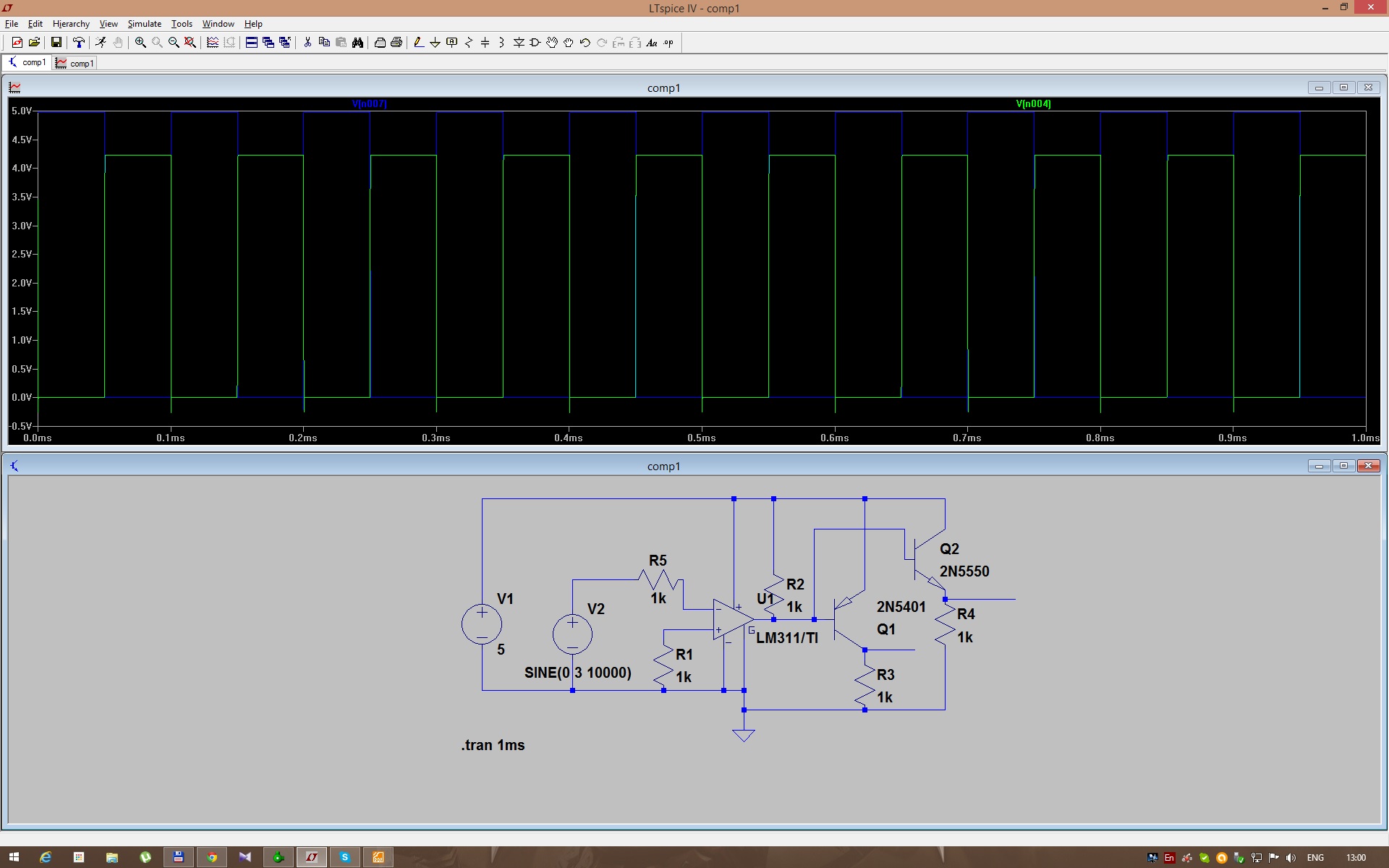Click the .tran 1ms directive
Screen dimensions: 1389x868
(493, 745)
